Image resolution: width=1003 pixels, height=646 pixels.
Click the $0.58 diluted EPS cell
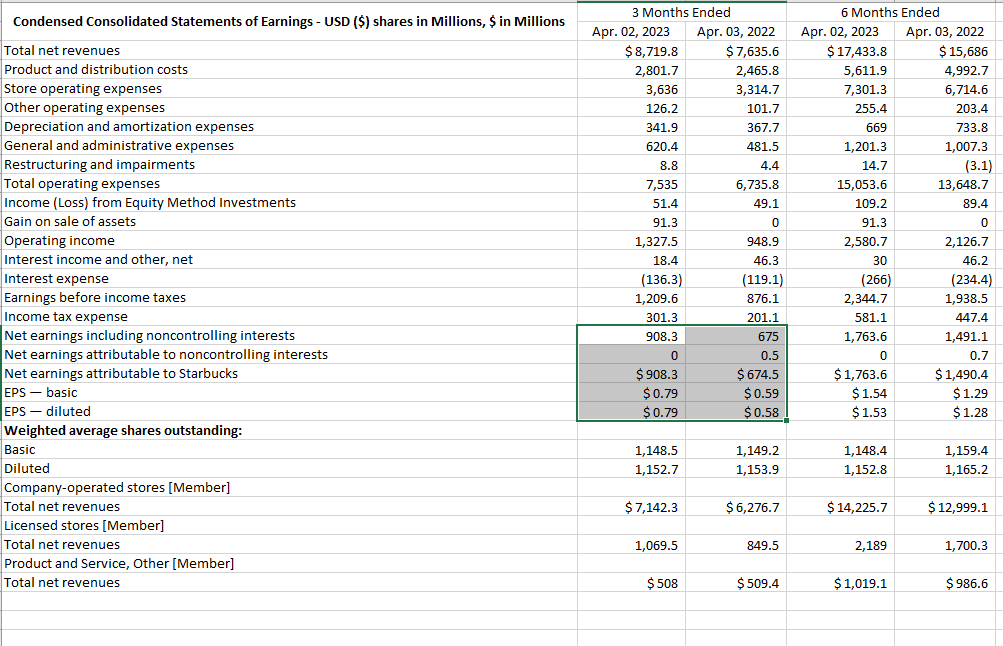coord(736,413)
